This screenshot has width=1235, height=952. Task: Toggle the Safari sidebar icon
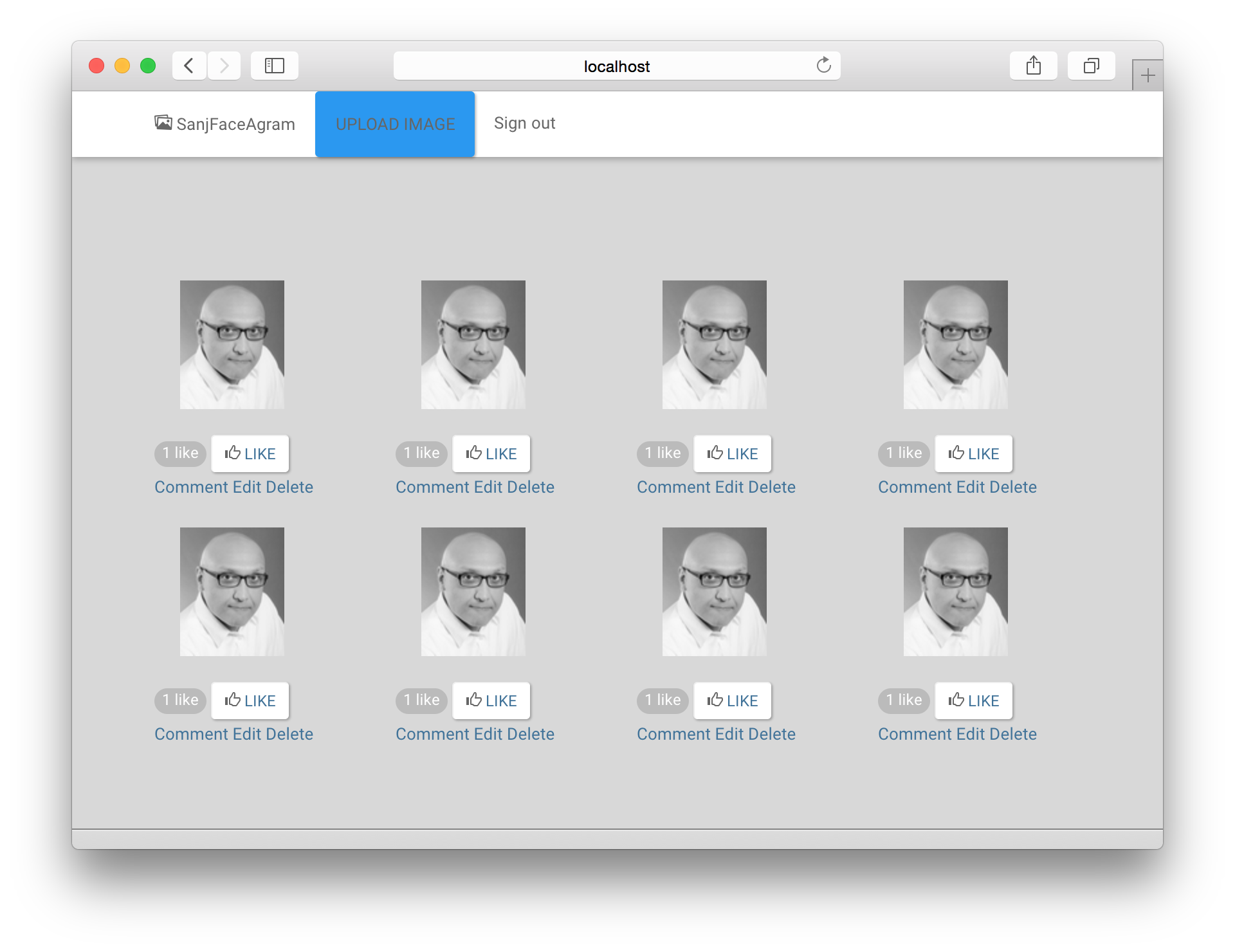pyautogui.click(x=275, y=66)
